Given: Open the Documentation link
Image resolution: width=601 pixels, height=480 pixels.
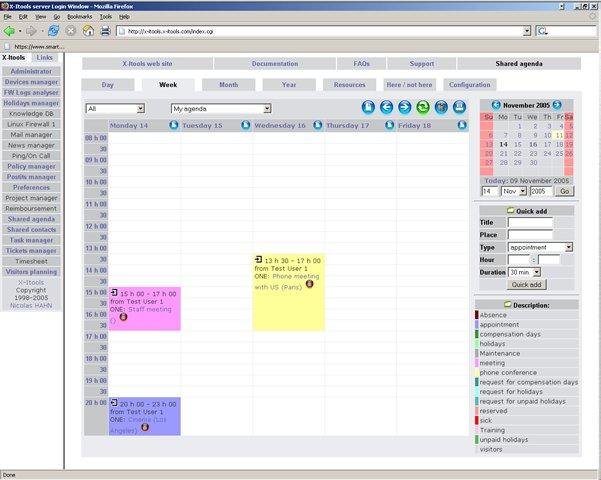Looking at the screenshot, I should (x=275, y=64).
